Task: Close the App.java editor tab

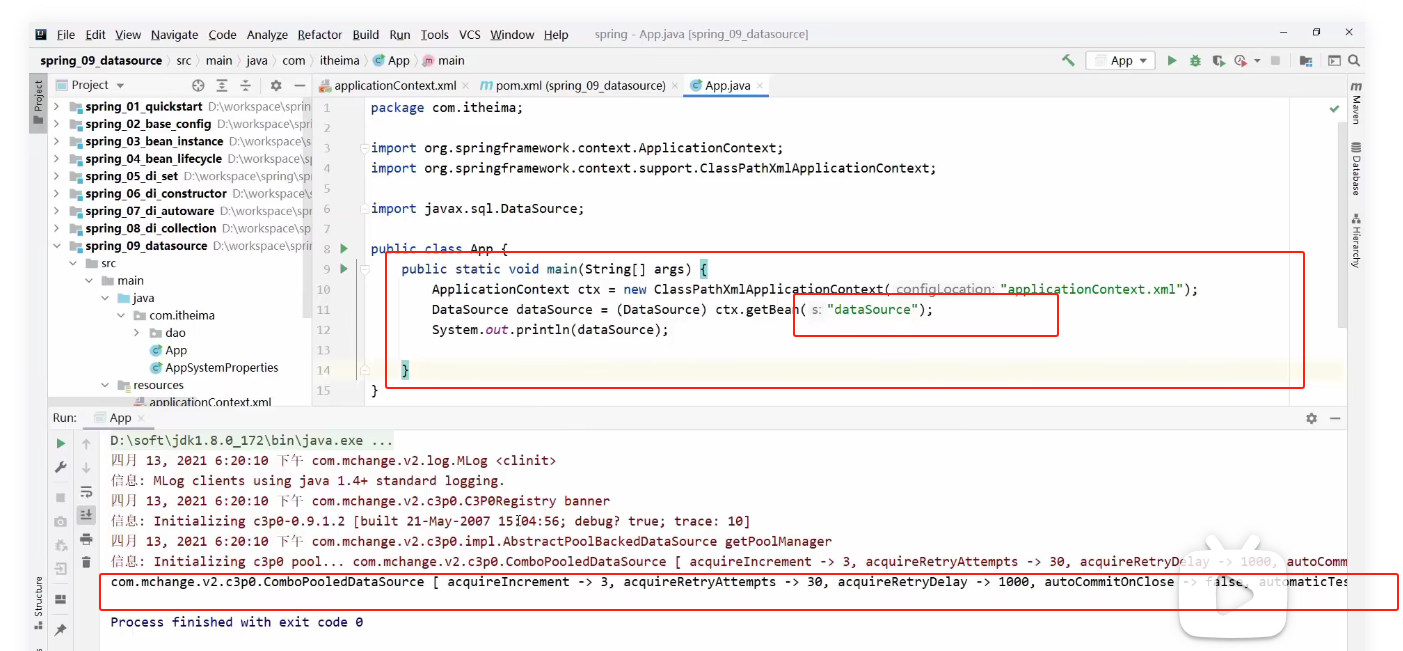Action: tap(759, 86)
